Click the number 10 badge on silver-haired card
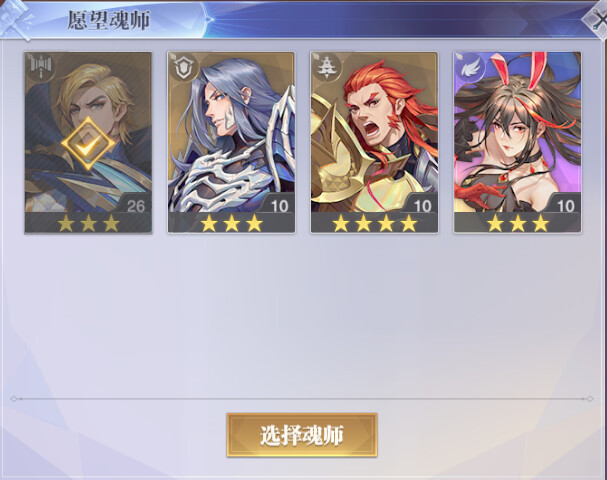This screenshot has height=480, width=607. (x=279, y=206)
